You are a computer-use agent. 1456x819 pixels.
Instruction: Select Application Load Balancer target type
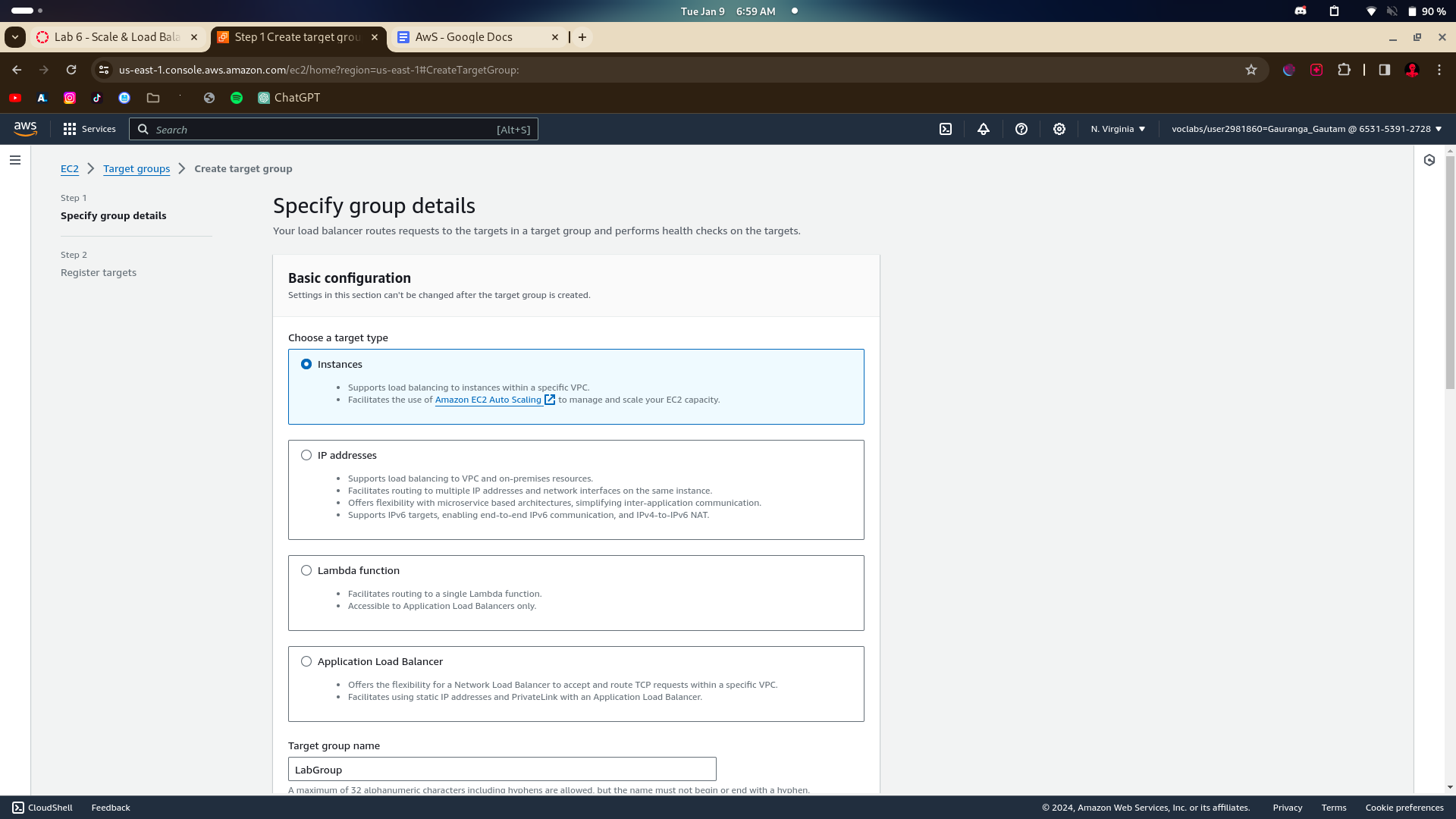tap(306, 661)
